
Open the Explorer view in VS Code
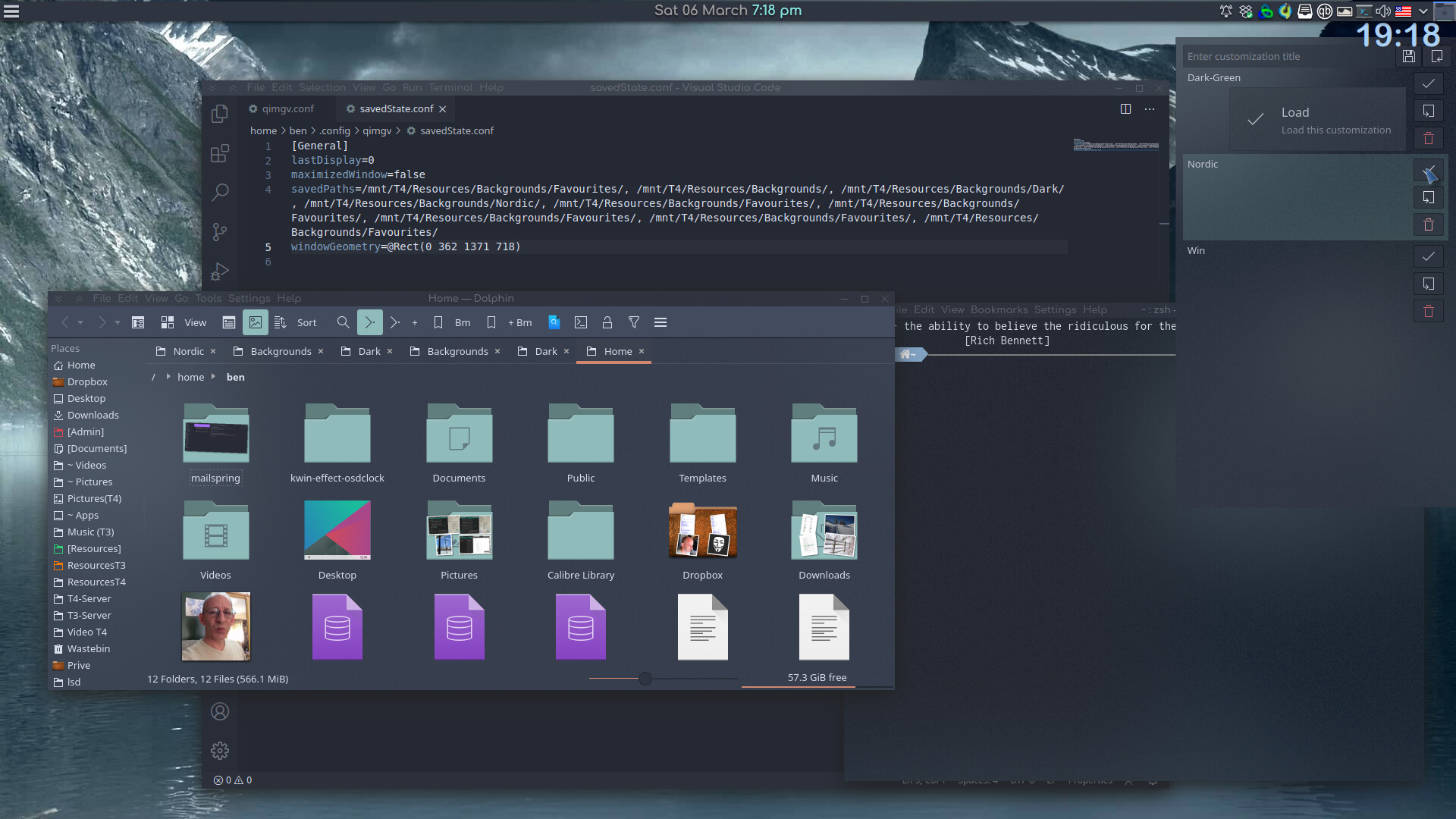220,114
